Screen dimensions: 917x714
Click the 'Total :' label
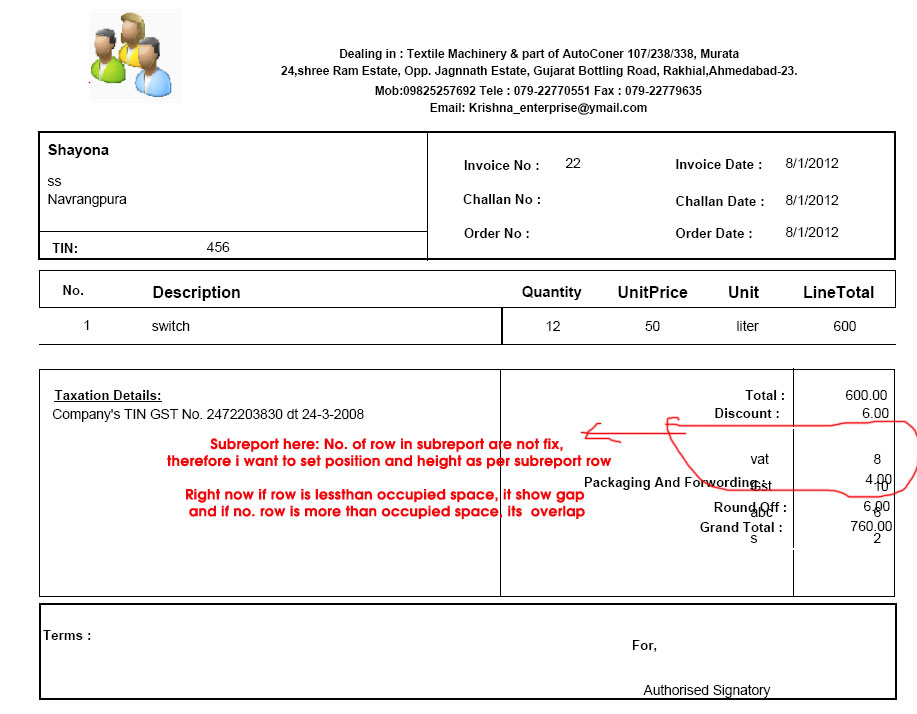[x=765, y=395]
